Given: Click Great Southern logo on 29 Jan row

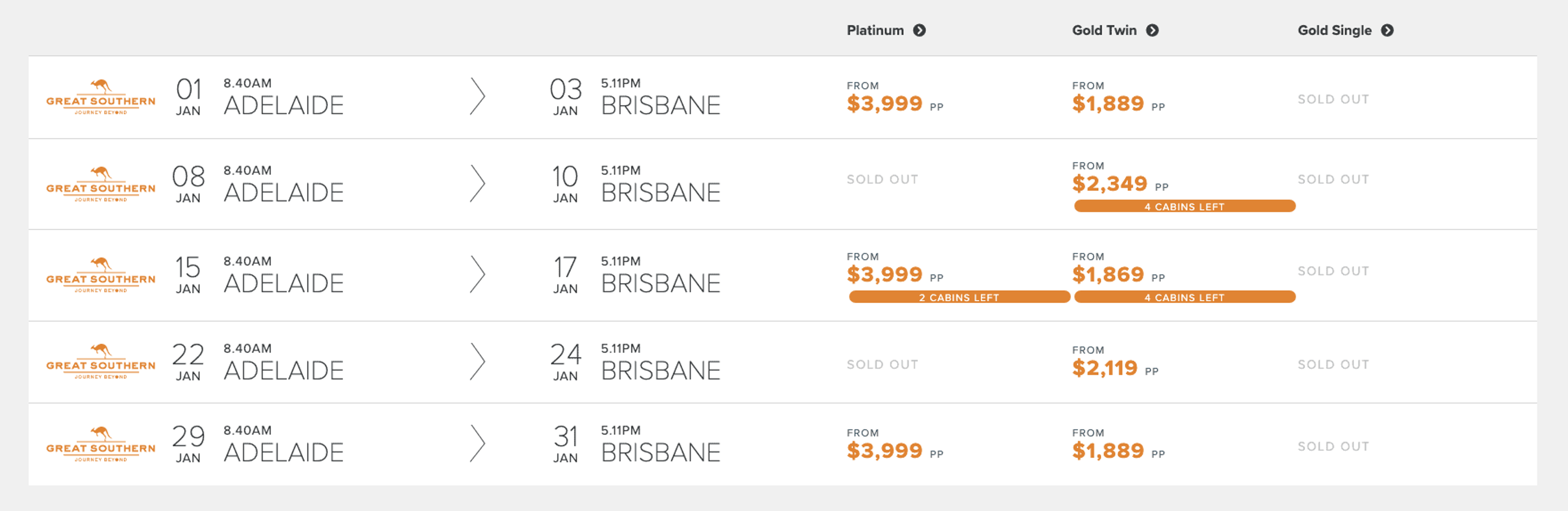Looking at the screenshot, I should click(x=100, y=444).
